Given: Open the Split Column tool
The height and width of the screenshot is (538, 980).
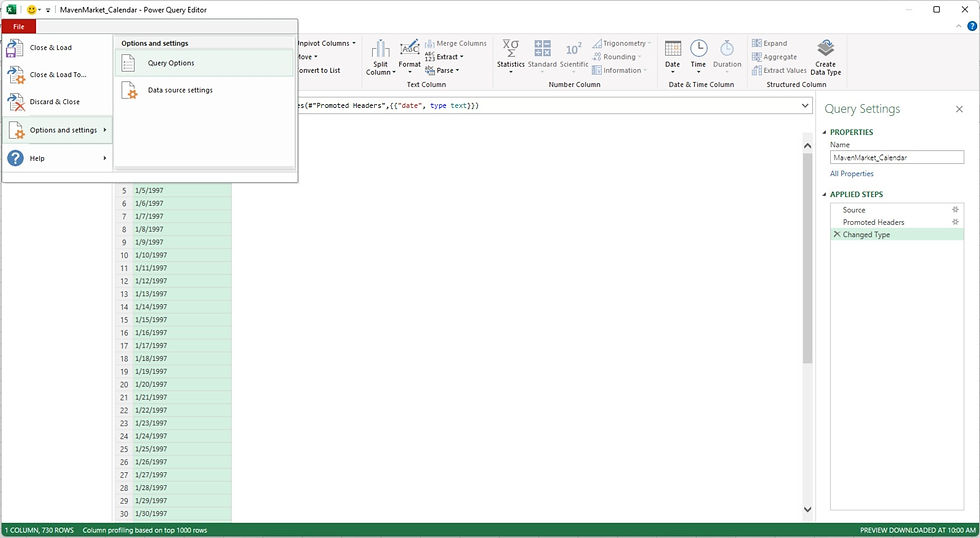Looking at the screenshot, I should (381, 57).
